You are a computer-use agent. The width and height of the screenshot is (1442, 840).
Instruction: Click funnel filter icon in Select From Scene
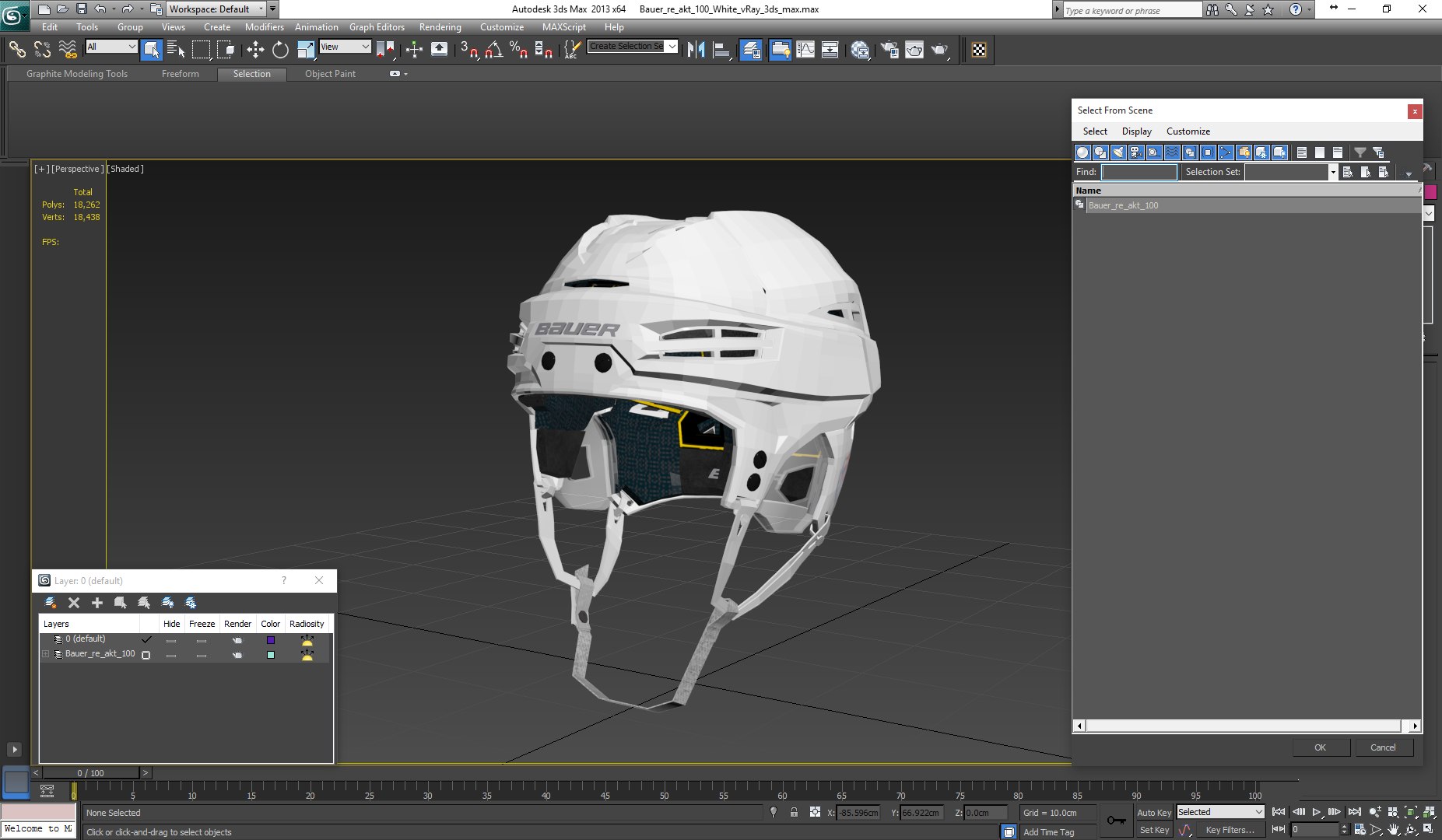point(1360,152)
